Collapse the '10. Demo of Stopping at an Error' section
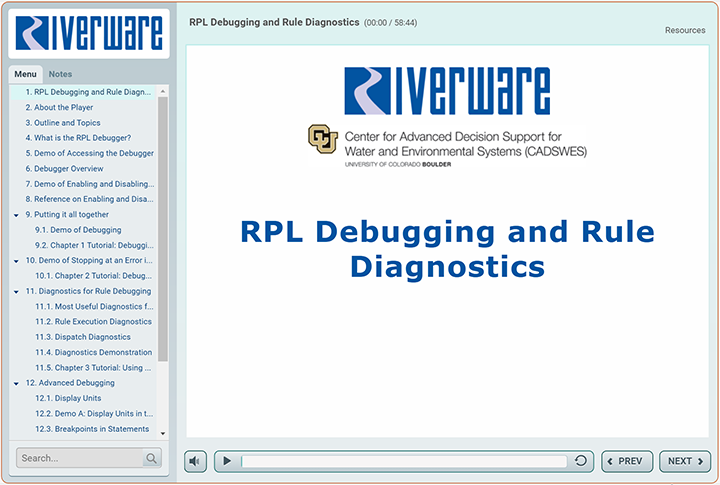 (x=17, y=261)
